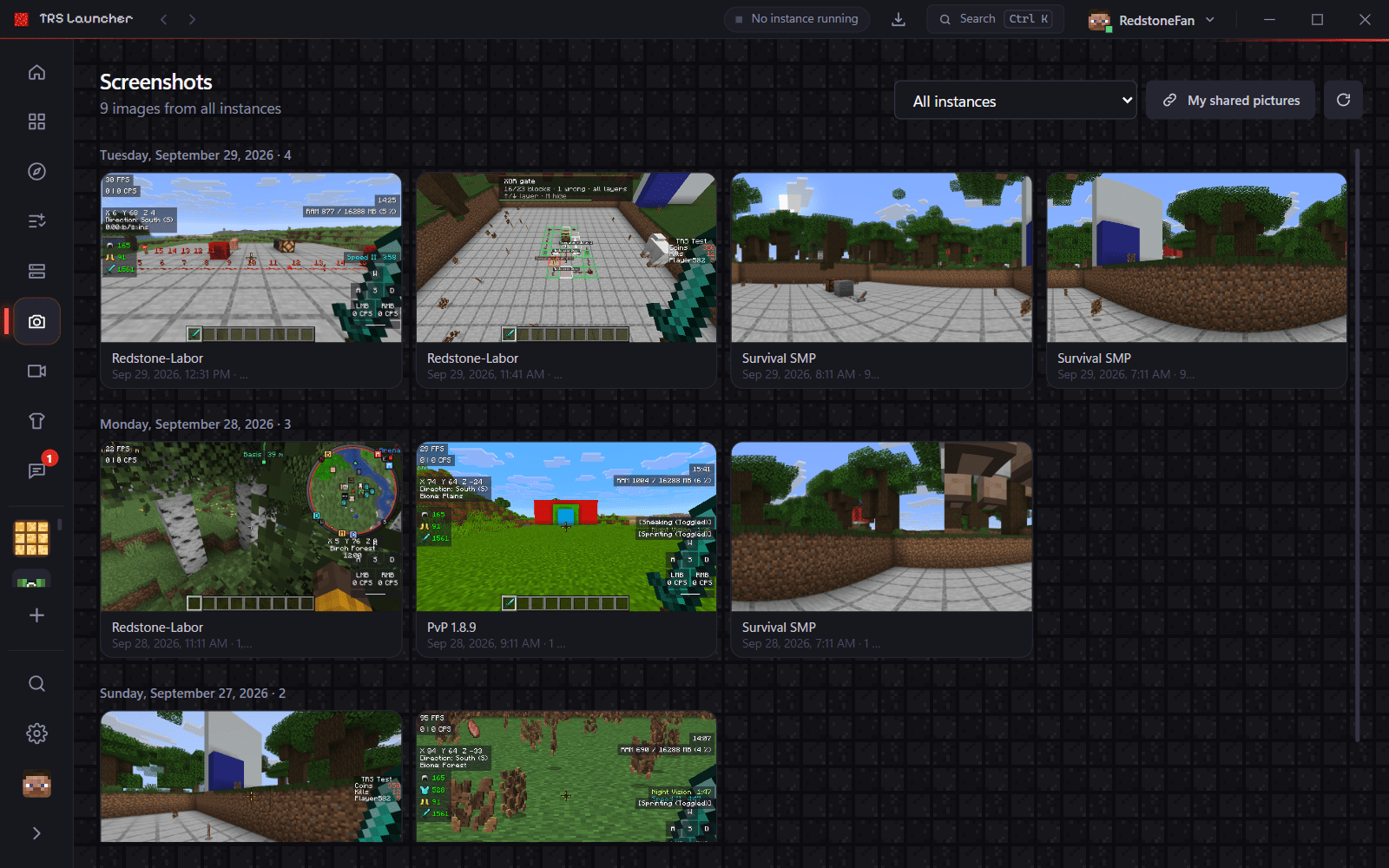Open the yellow grid instance icon

click(x=31, y=538)
